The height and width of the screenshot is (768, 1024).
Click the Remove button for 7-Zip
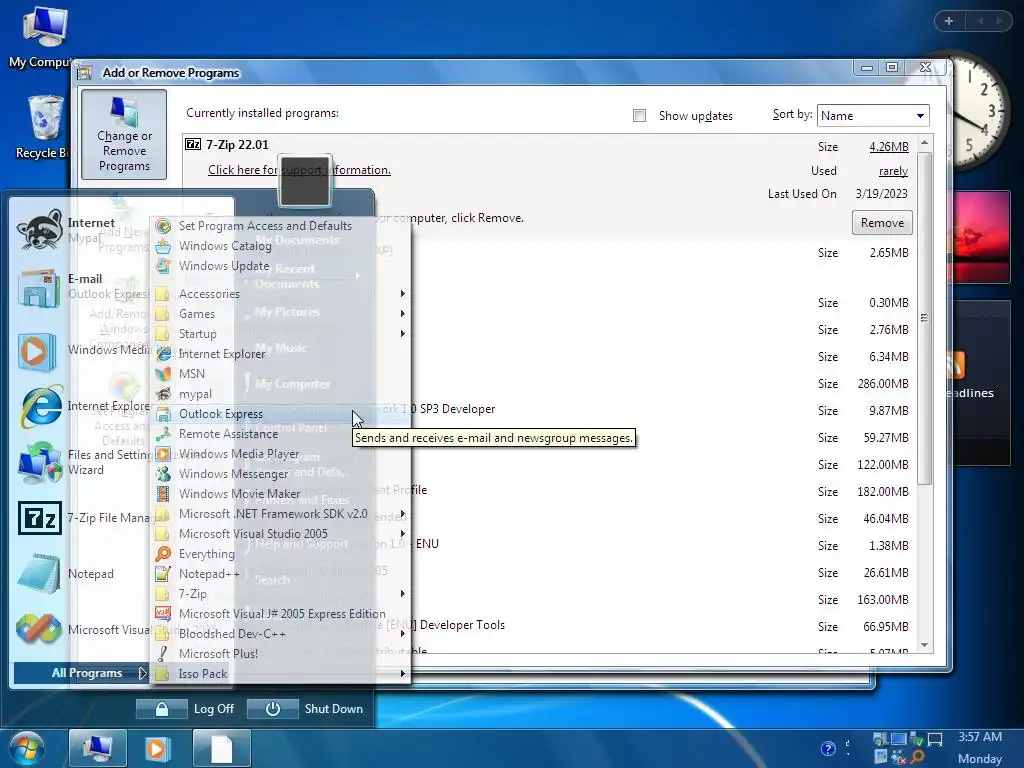click(882, 223)
